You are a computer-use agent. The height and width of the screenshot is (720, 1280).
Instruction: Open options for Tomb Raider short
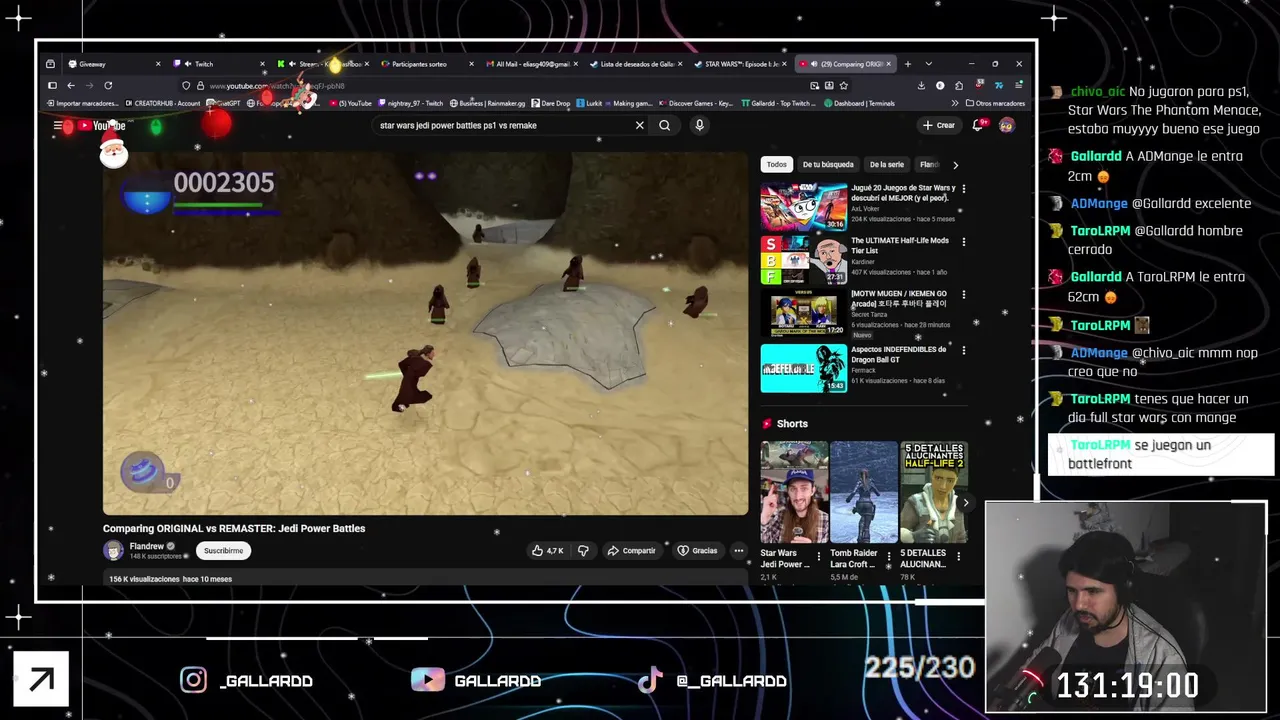click(x=889, y=557)
